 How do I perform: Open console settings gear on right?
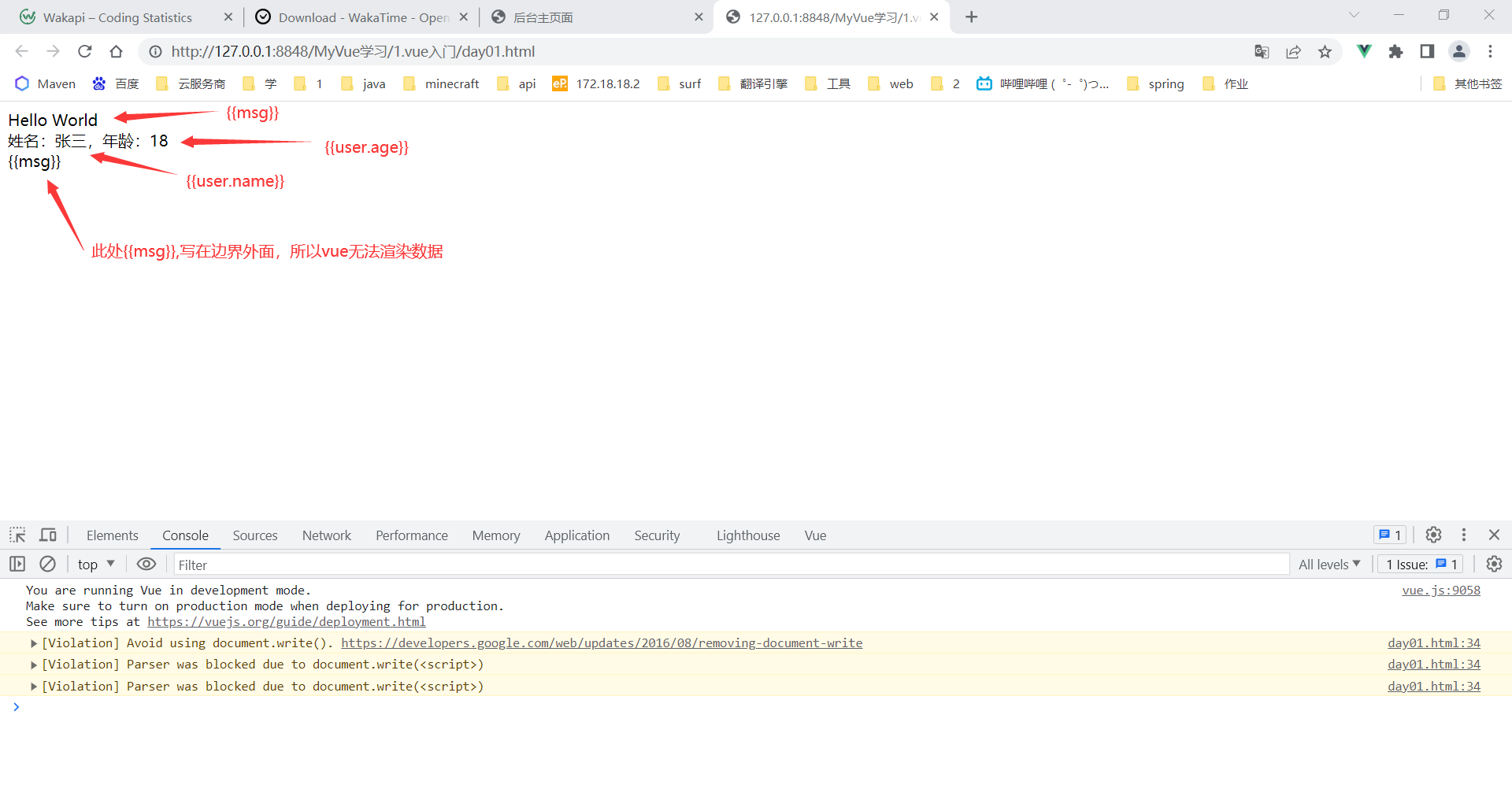click(x=1493, y=564)
